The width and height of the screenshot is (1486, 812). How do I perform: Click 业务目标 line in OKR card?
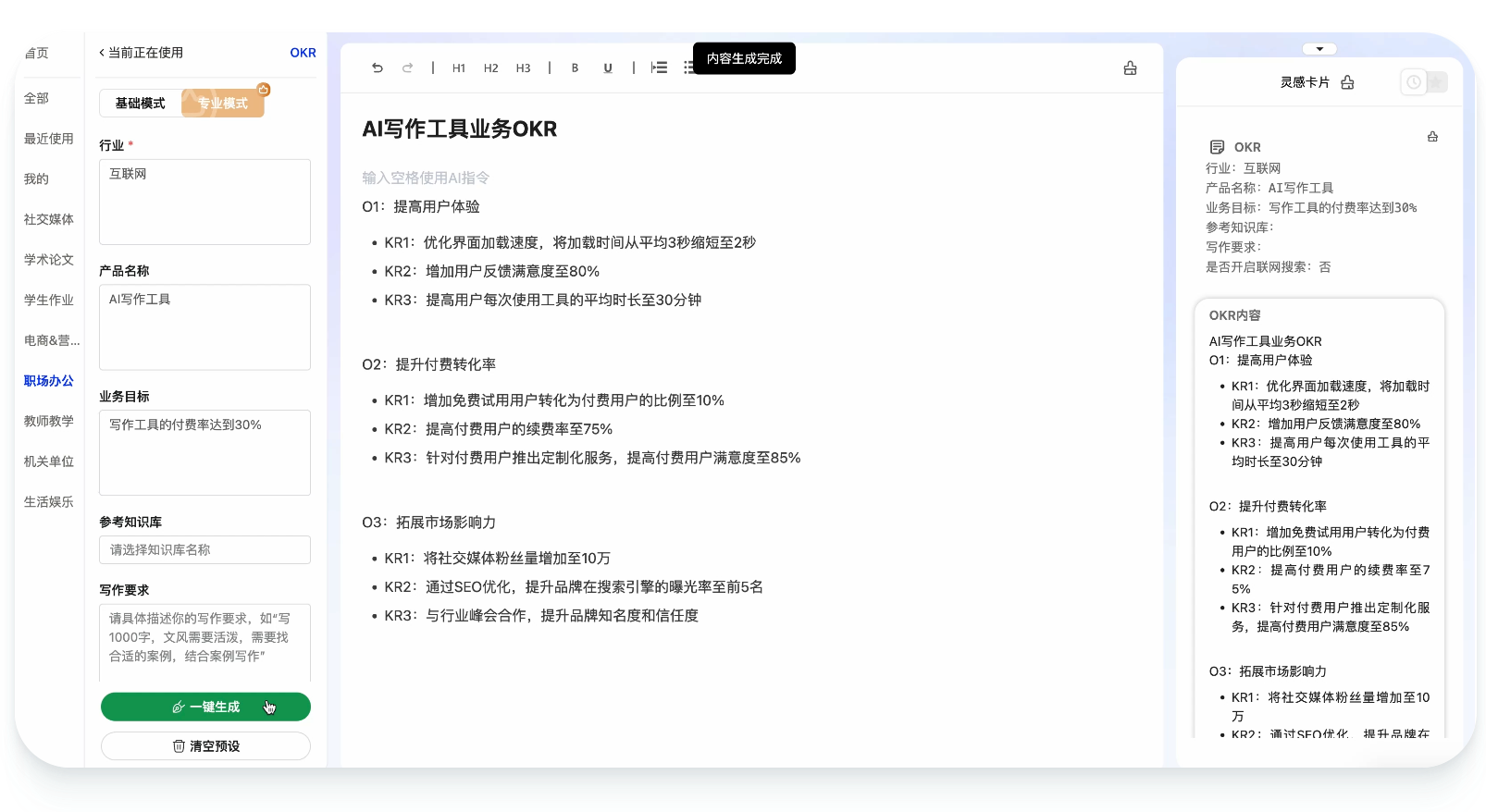click(1311, 208)
